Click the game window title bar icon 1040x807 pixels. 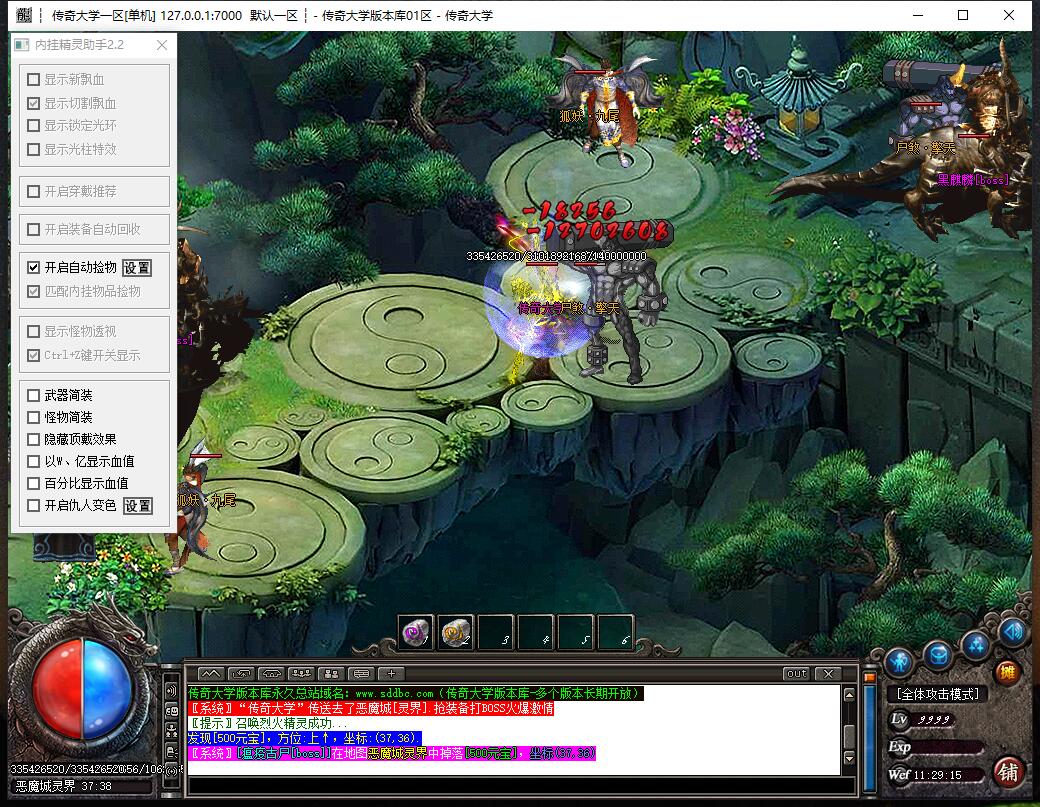[x=24, y=15]
